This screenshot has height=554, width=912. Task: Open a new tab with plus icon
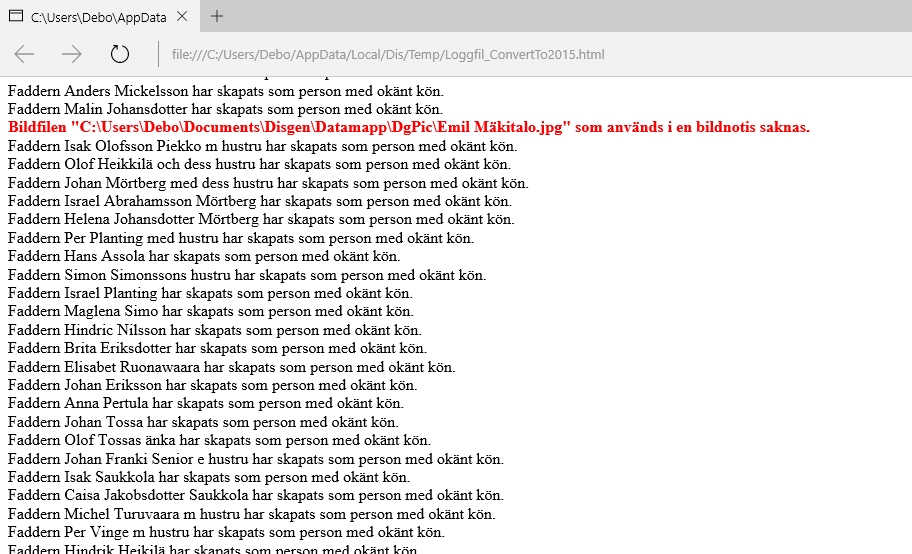click(217, 16)
